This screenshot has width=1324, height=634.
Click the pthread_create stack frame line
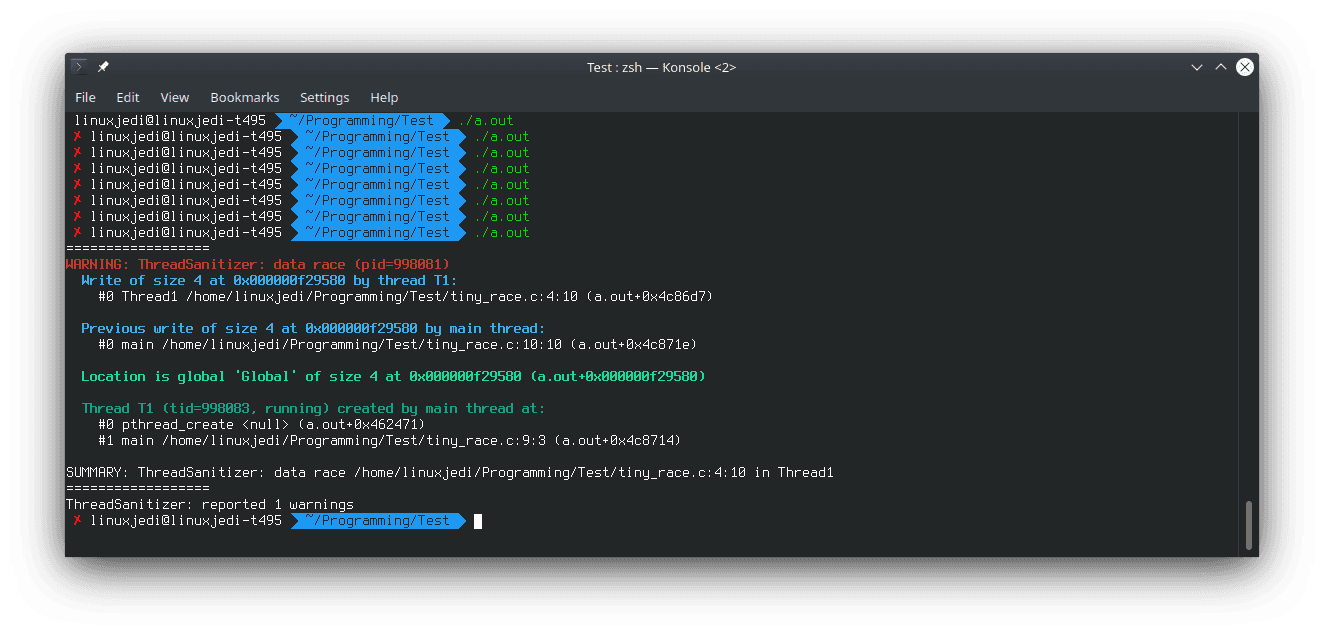(262, 424)
